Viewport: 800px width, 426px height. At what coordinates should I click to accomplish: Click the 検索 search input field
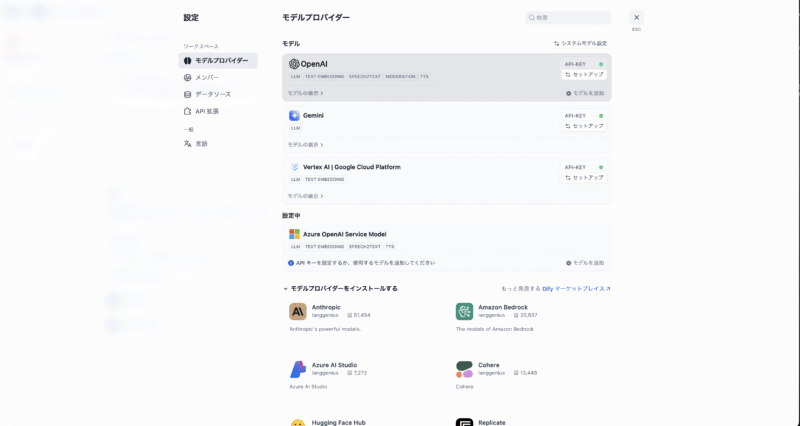click(572, 18)
